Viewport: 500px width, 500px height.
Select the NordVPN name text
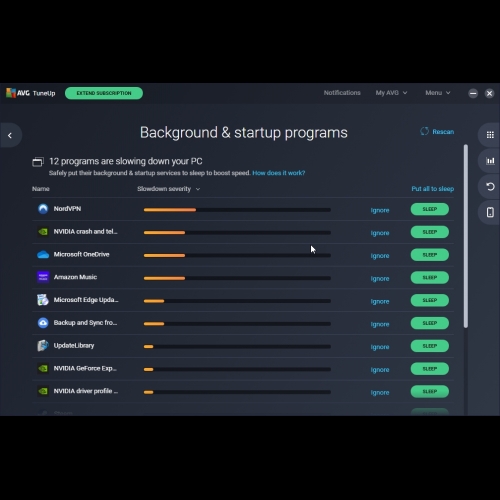coord(67,209)
